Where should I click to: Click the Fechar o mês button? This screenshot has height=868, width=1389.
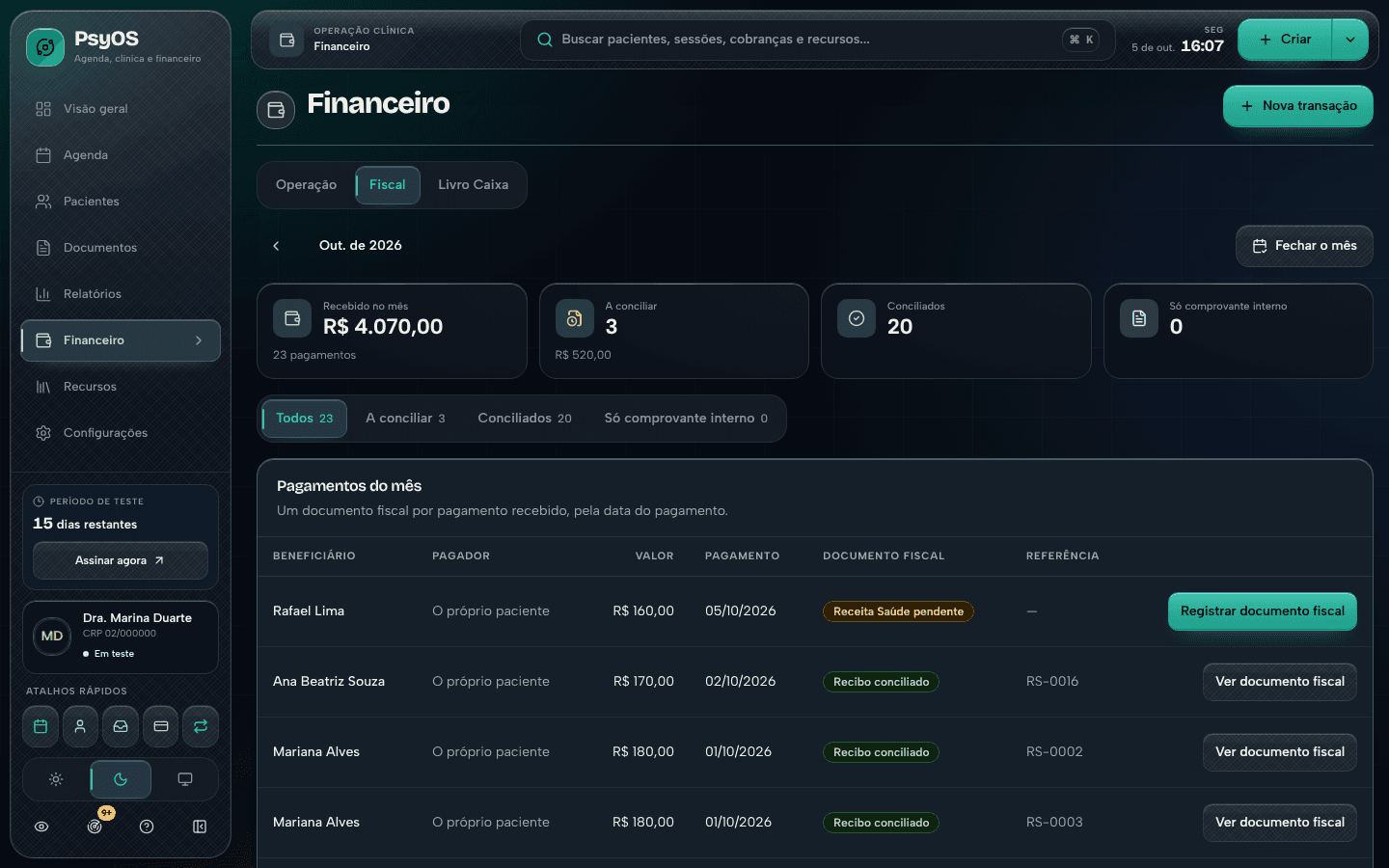1304,246
